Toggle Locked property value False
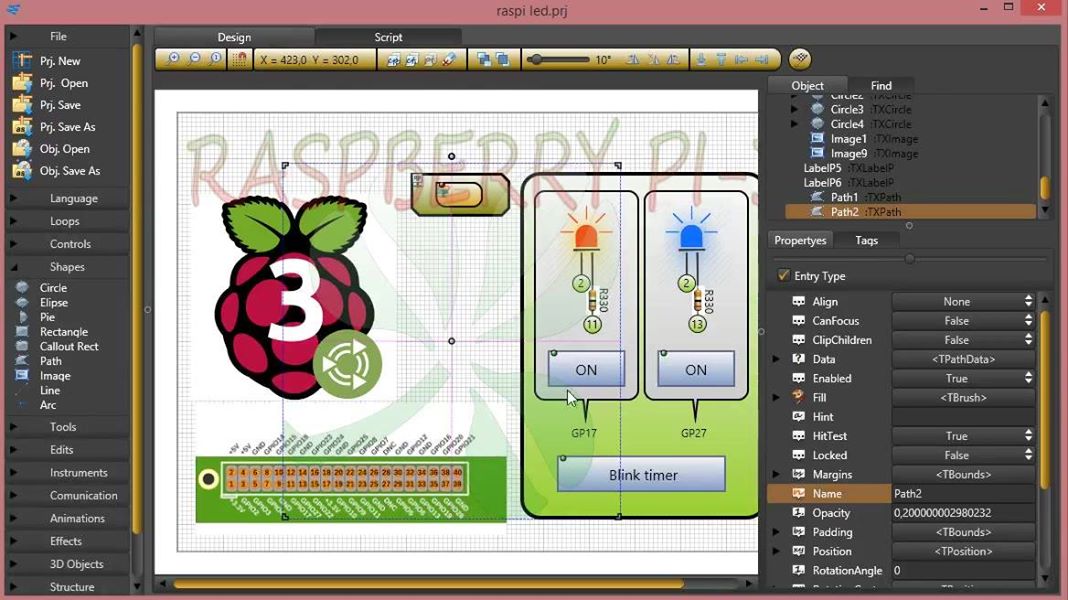Viewport: 1068px width, 600px height. tap(963, 454)
